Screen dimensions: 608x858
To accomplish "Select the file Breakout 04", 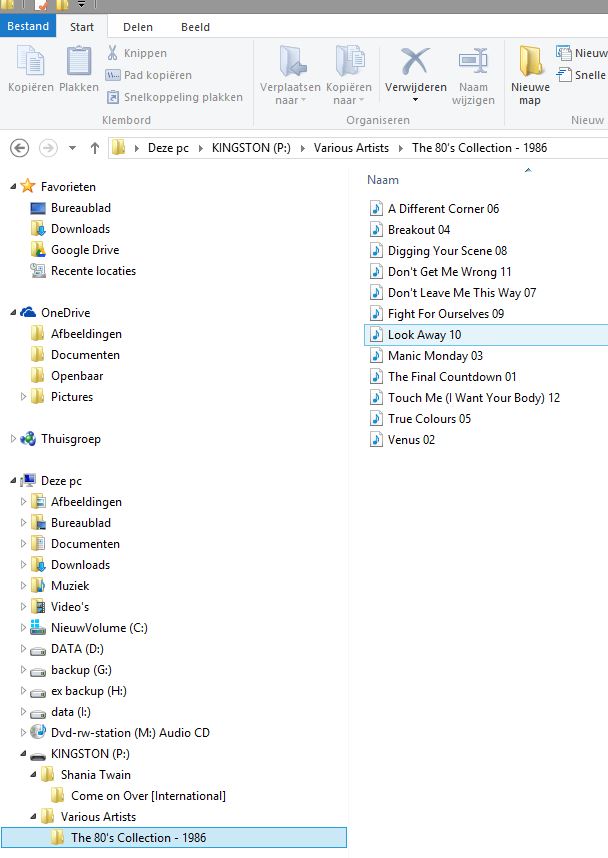I will tap(419, 230).
